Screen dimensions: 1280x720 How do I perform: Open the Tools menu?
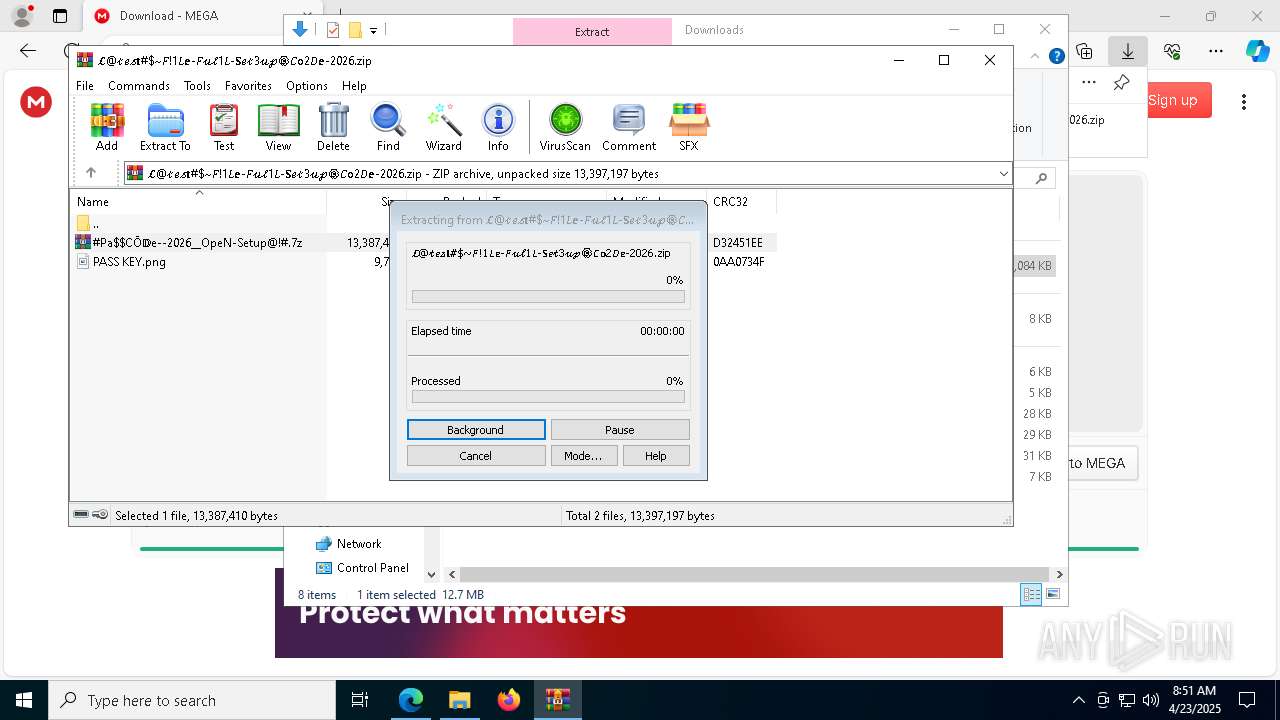(x=197, y=86)
